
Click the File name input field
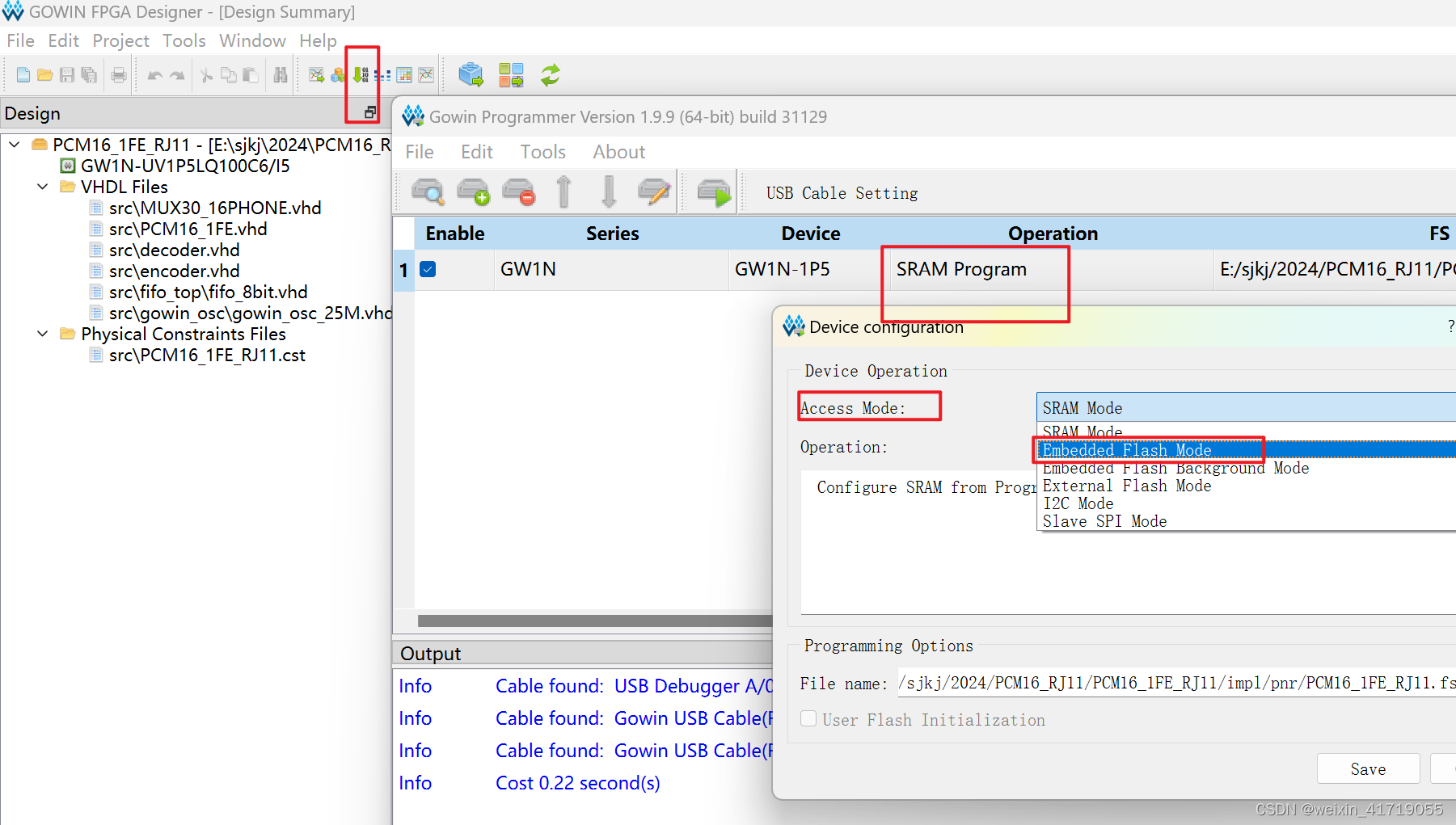[1176, 683]
